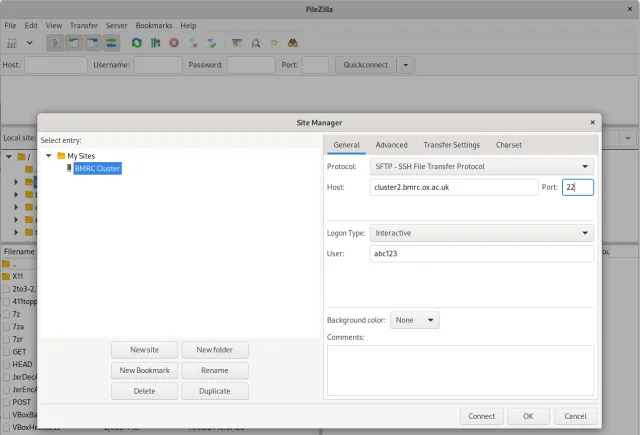Screen dimensions: 640x435
Task: Click the Quickconnect button
Action: tap(366, 65)
